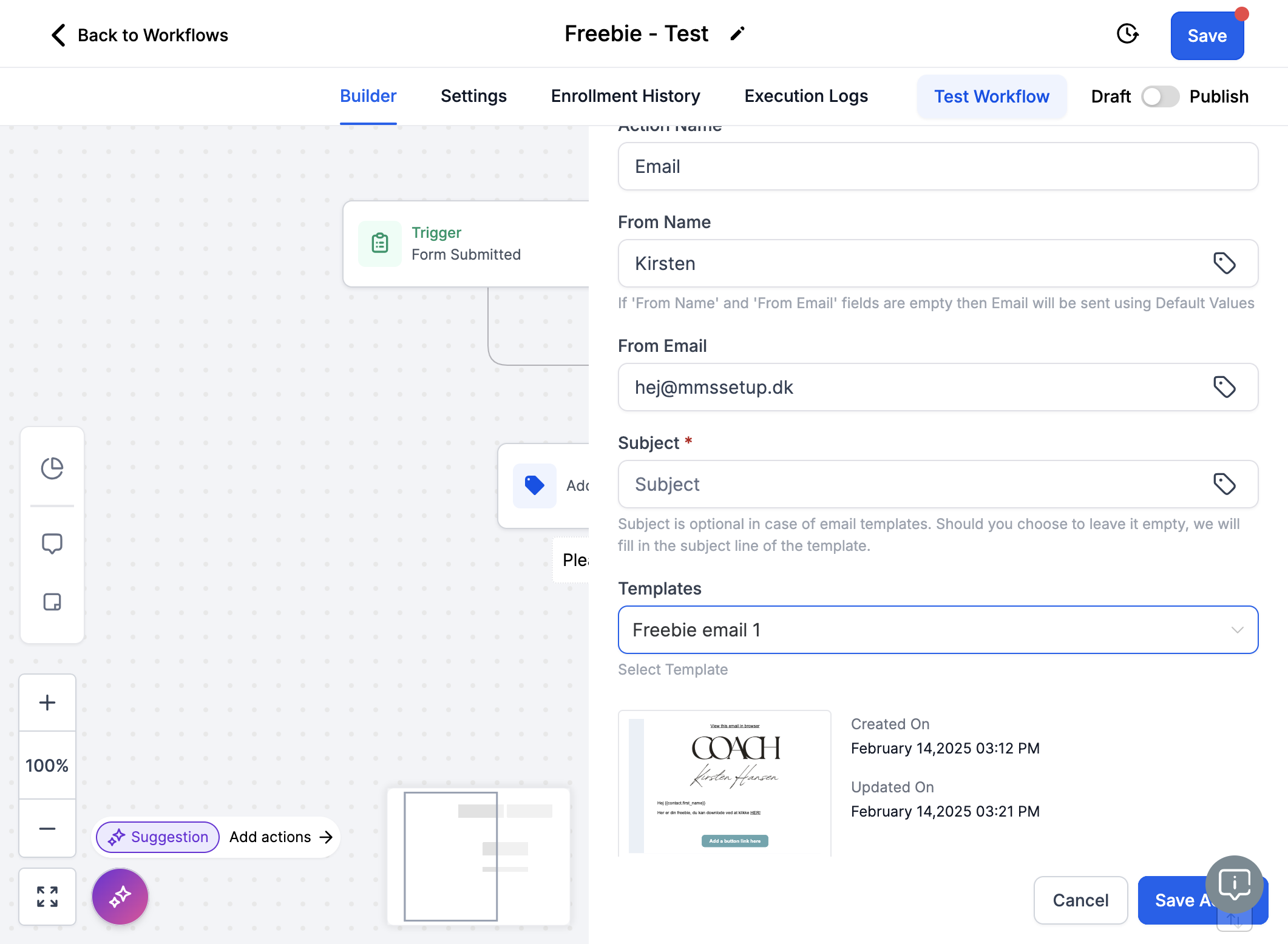Cancel the email action edit
Viewport: 1288px width, 944px height.
tap(1080, 900)
